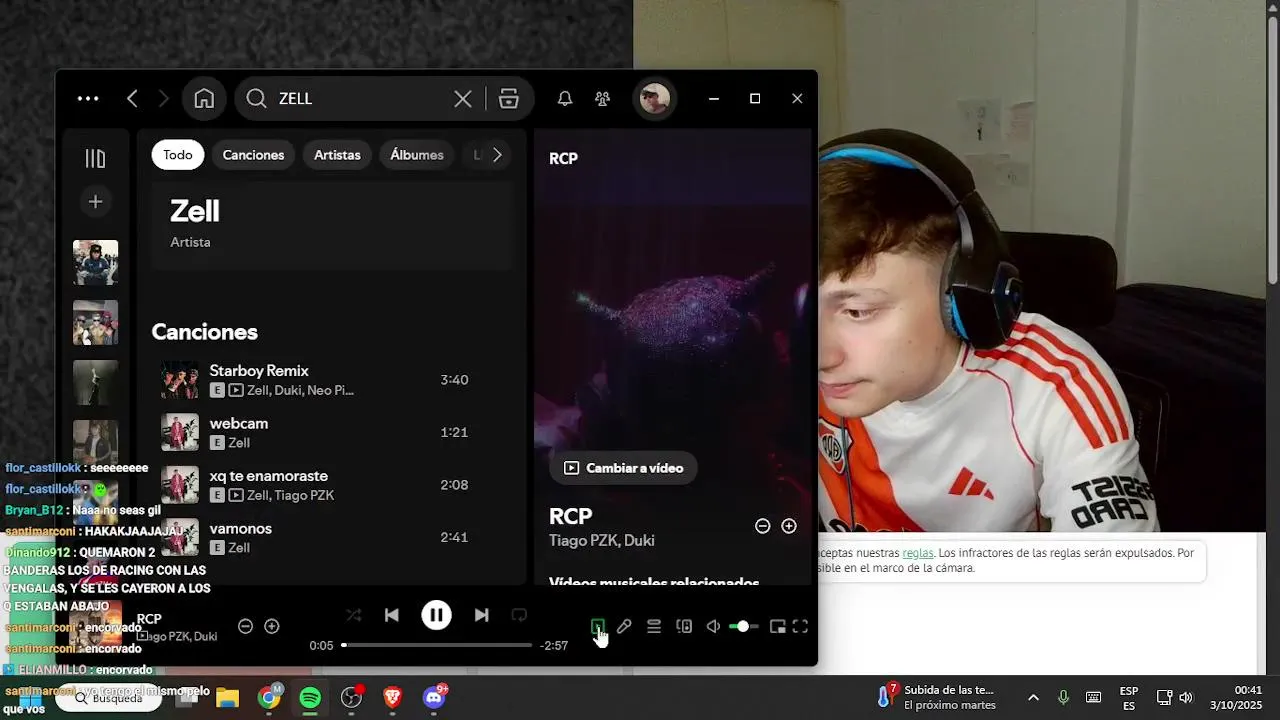This screenshot has height=720, width=1280.
Task: Open the third library thumbnail
Action: coord(95,382)
